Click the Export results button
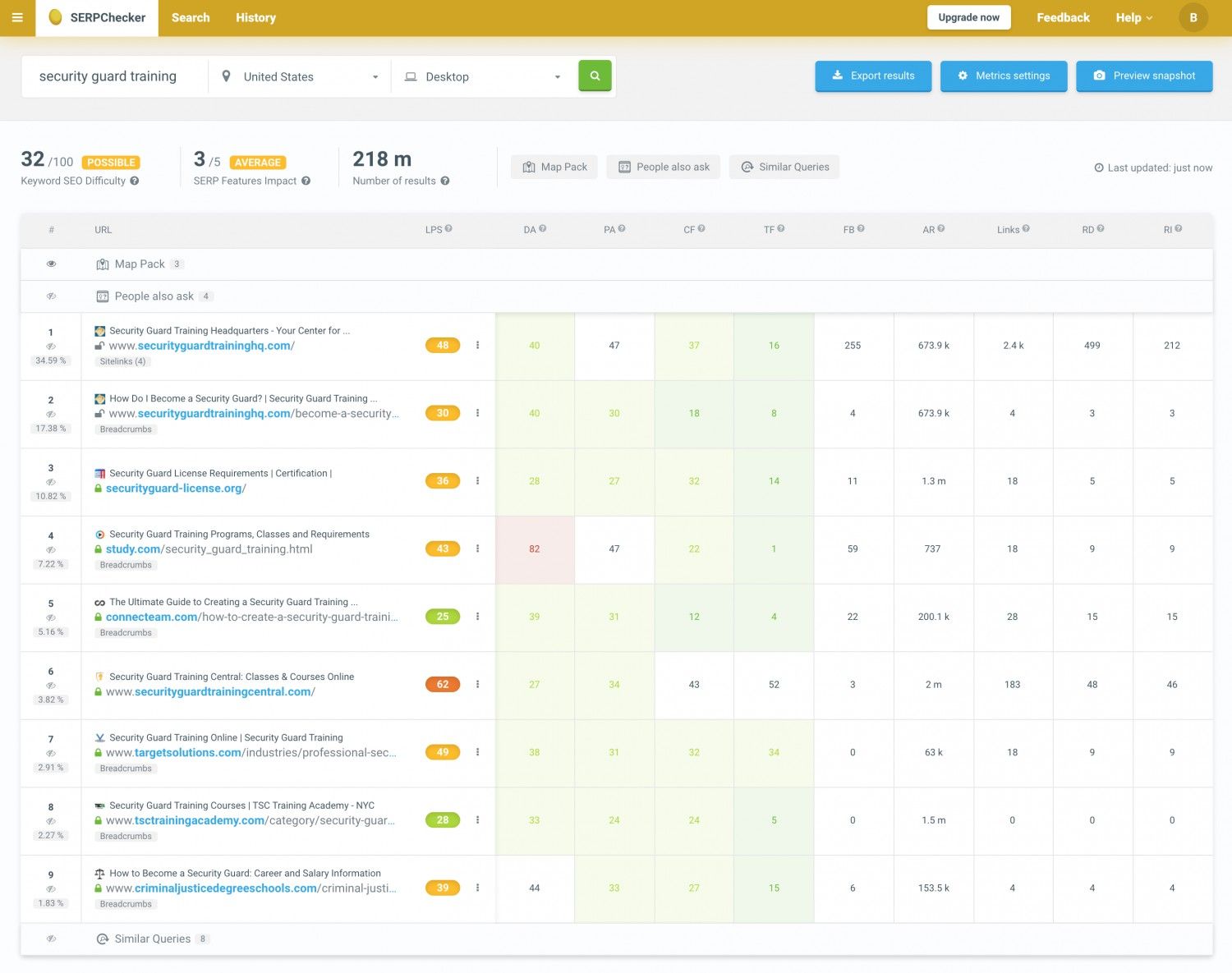1232x973 pixels. coord(873,76)
